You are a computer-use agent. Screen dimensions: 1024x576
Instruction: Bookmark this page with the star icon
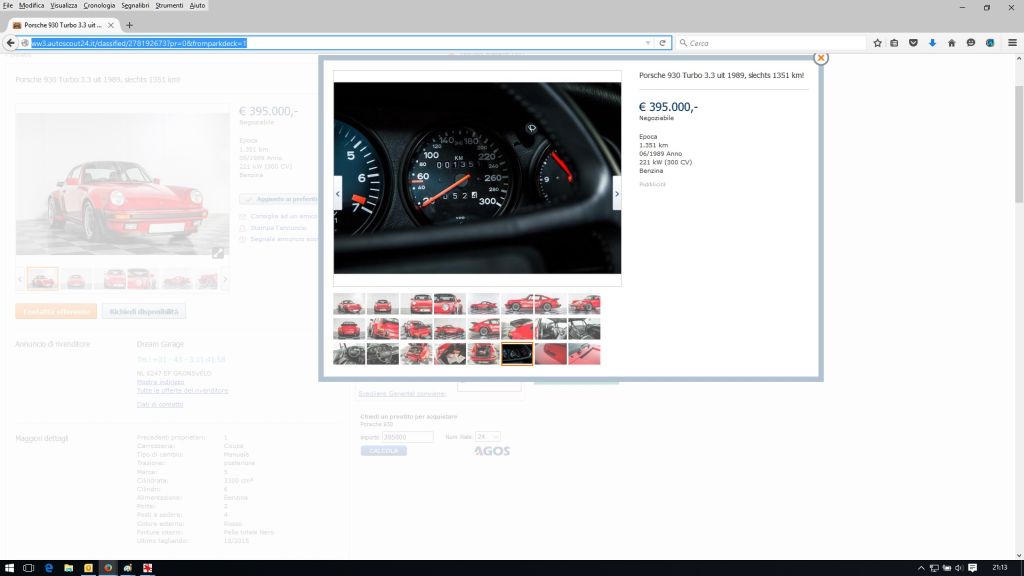coord(877,43)
